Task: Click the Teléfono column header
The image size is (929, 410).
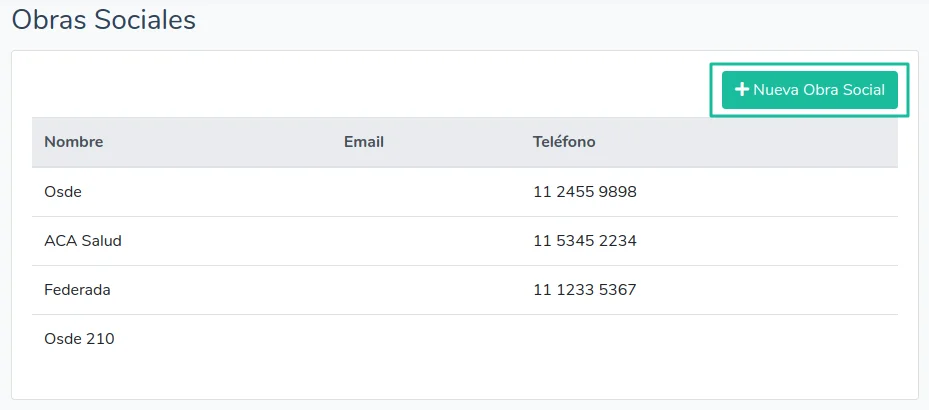Action: [x=564, y=142]
